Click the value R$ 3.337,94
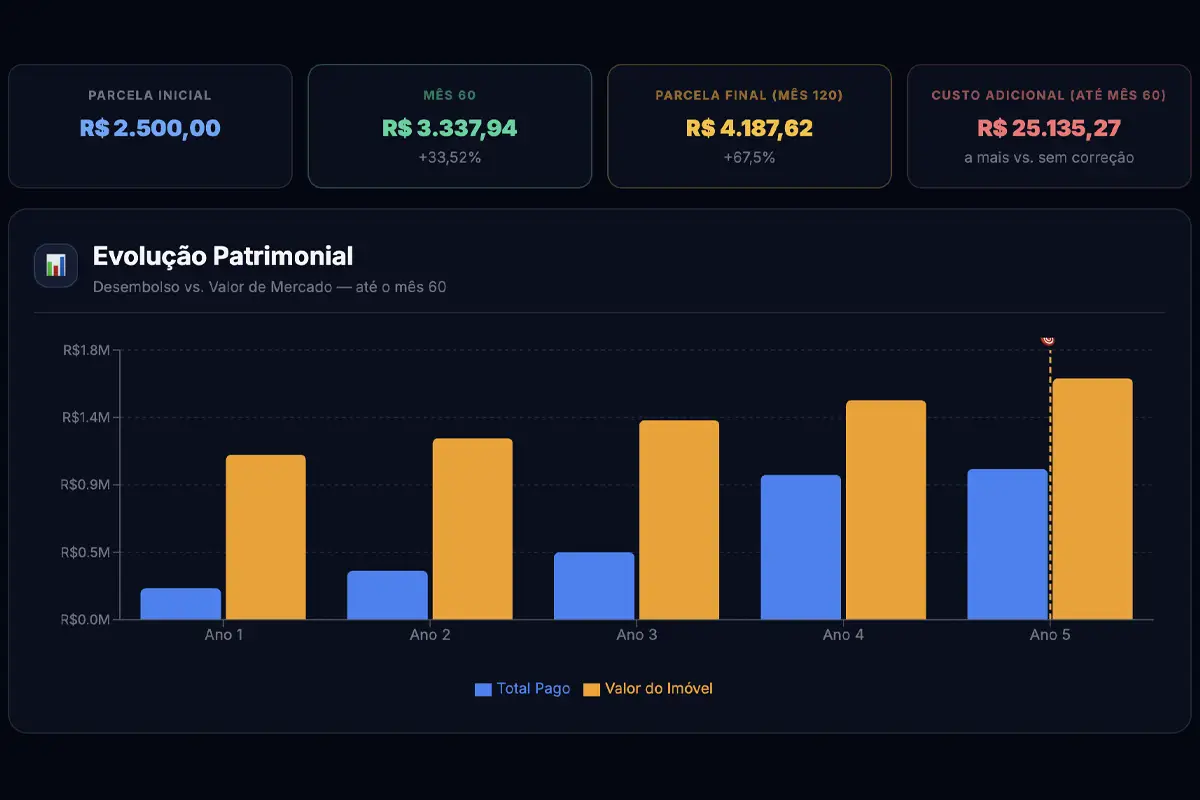Image resolution: width=1200 pixels, height=800 pixels. (x=450, y=128)
